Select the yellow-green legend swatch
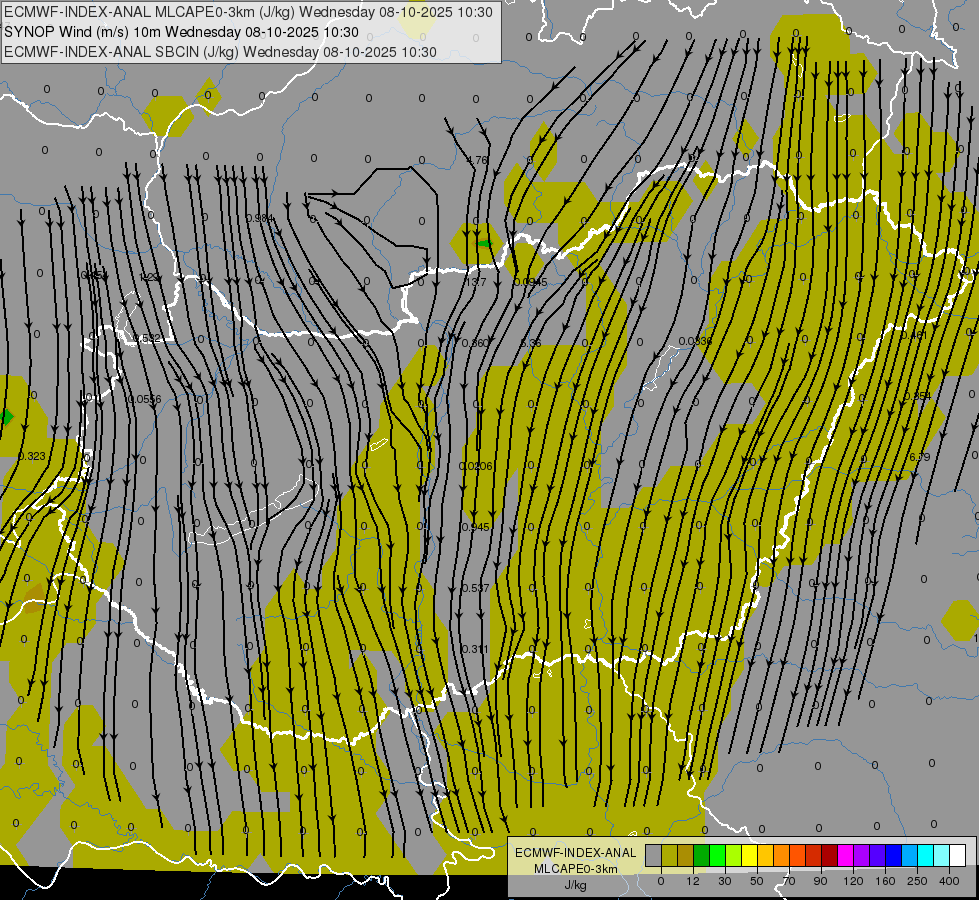The image size is (979, 900). click(x=734, y=856)
